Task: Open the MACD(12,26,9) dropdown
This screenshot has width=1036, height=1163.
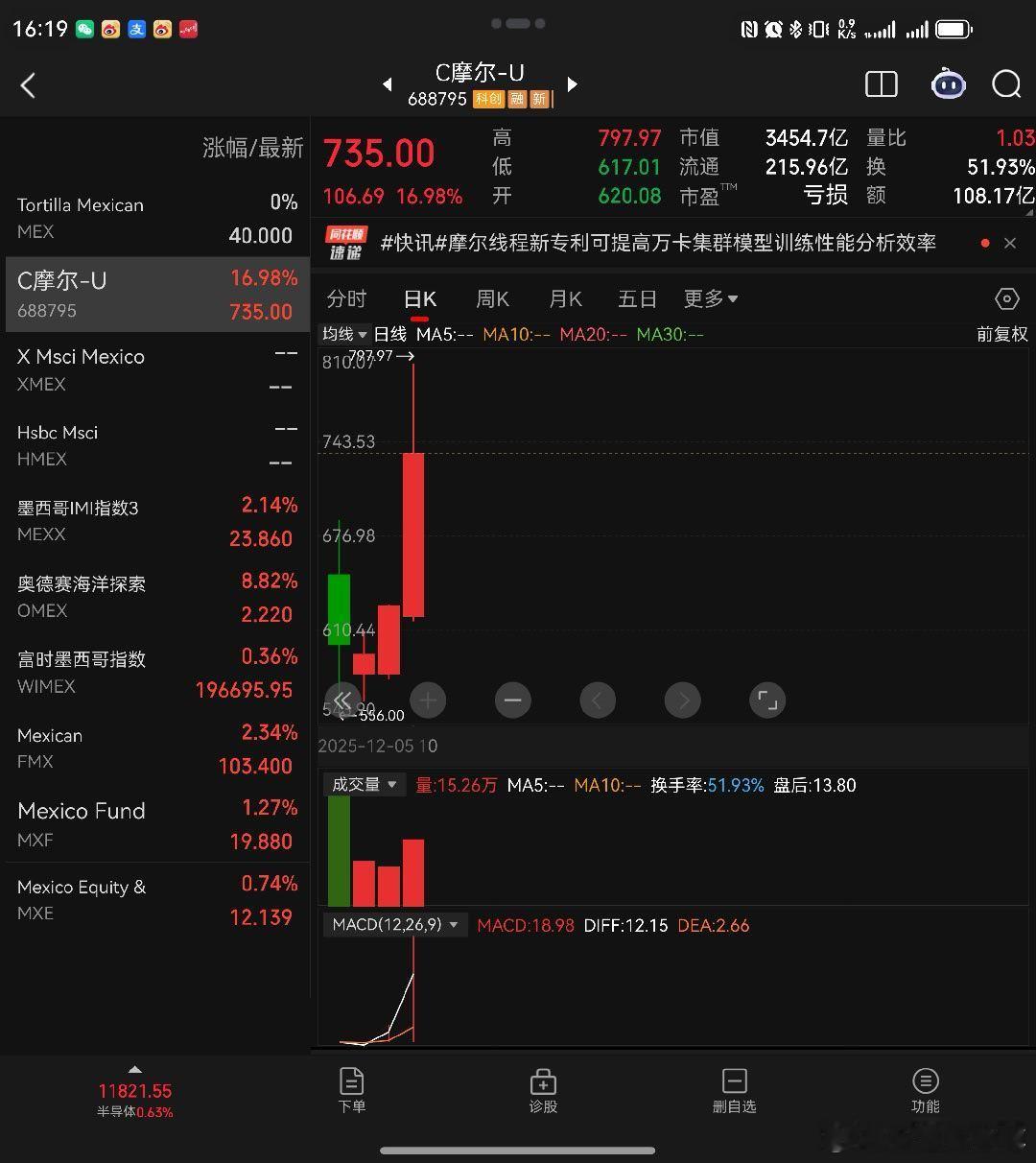Action: (x=394, y=925)
